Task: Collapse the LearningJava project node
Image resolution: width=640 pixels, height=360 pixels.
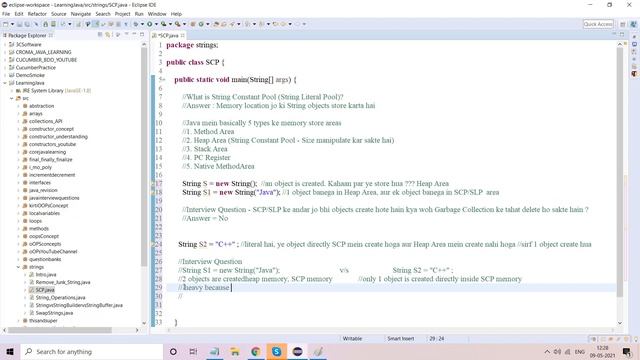Action: pos(5,83)
